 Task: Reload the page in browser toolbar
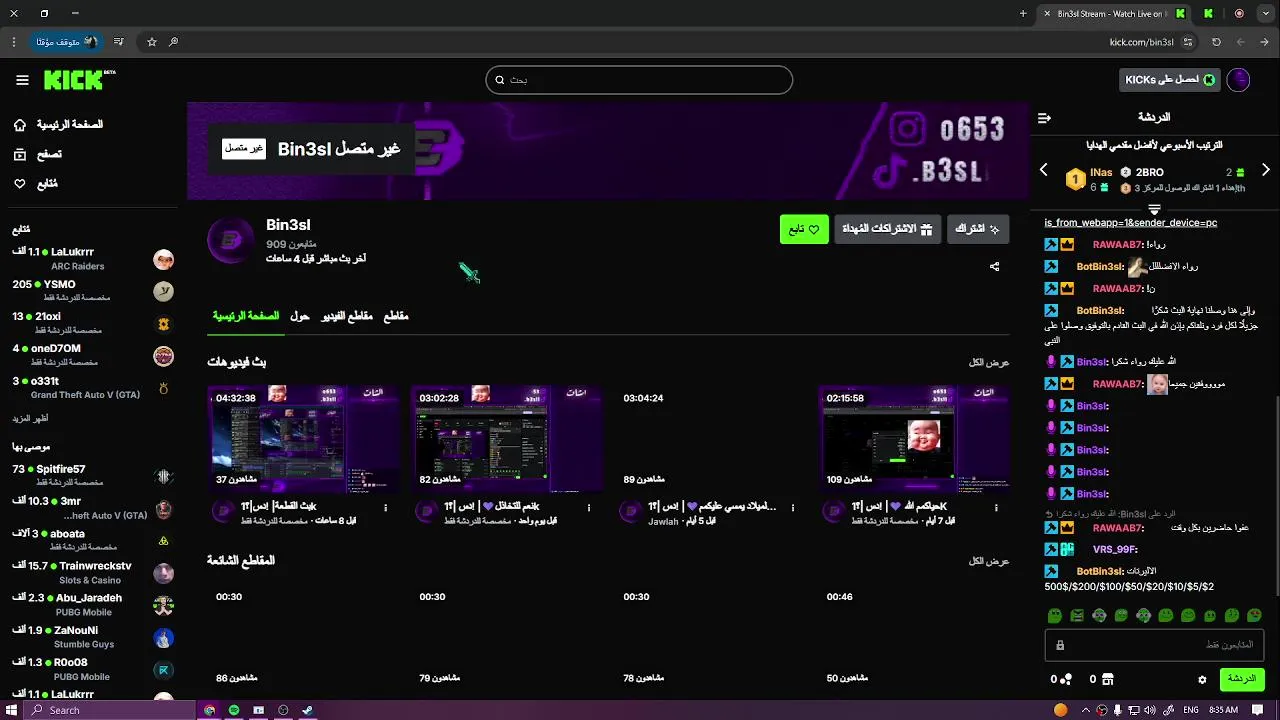tap(1216, 42)
